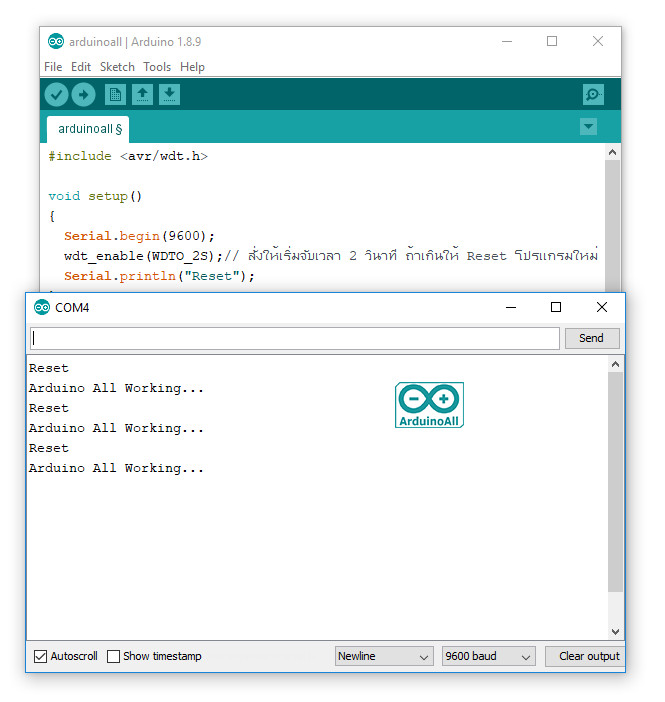The width and height of the screenshot is (665, 702).
Task: Maximize the Arduino IDE window
Action: click(552, 41)
